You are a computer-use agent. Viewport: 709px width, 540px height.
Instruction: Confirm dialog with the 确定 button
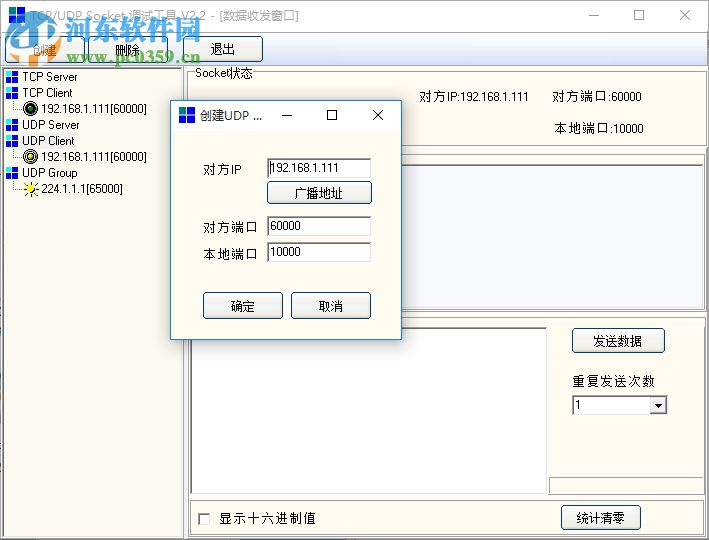tap(243, 306)
